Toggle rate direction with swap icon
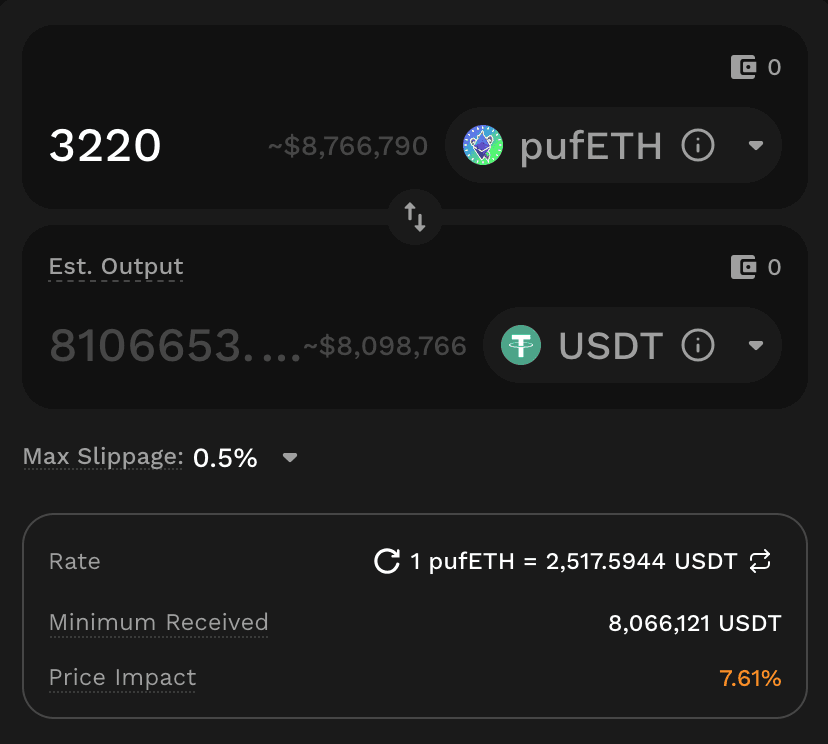 760,561
